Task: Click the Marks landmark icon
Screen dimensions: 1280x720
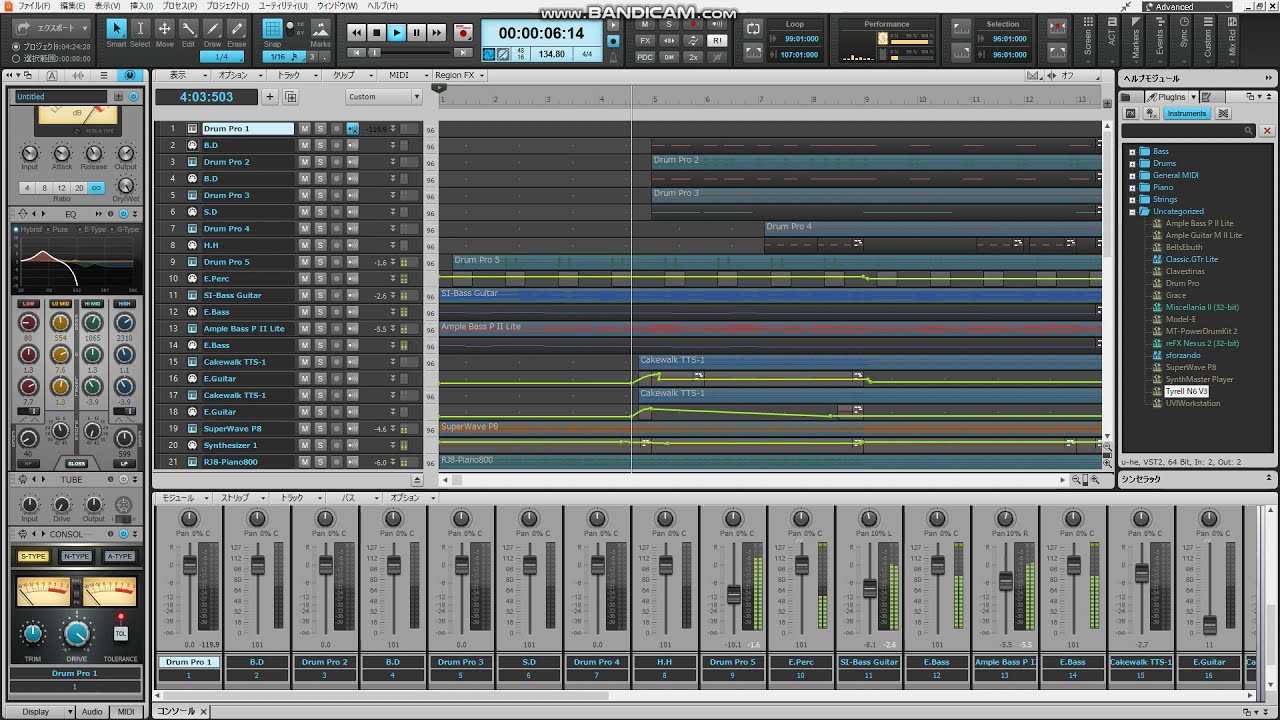Action: [320, 31]
